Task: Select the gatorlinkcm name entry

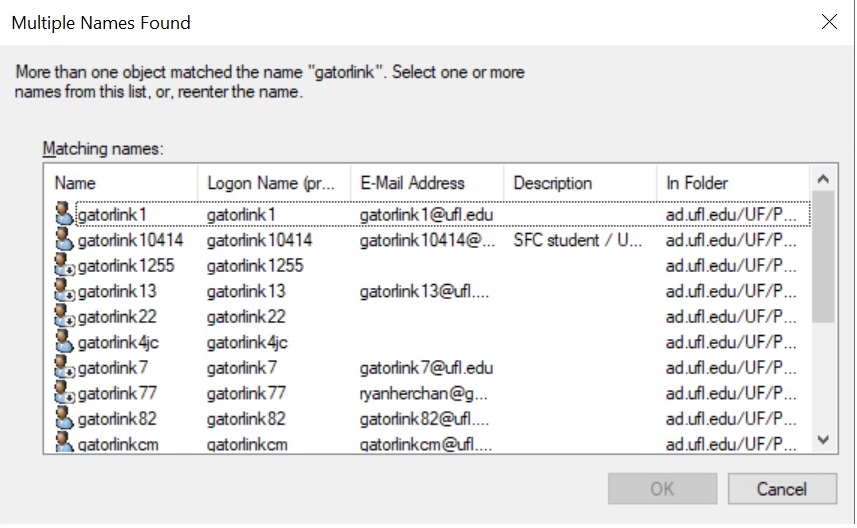Action: coord(118,444)
